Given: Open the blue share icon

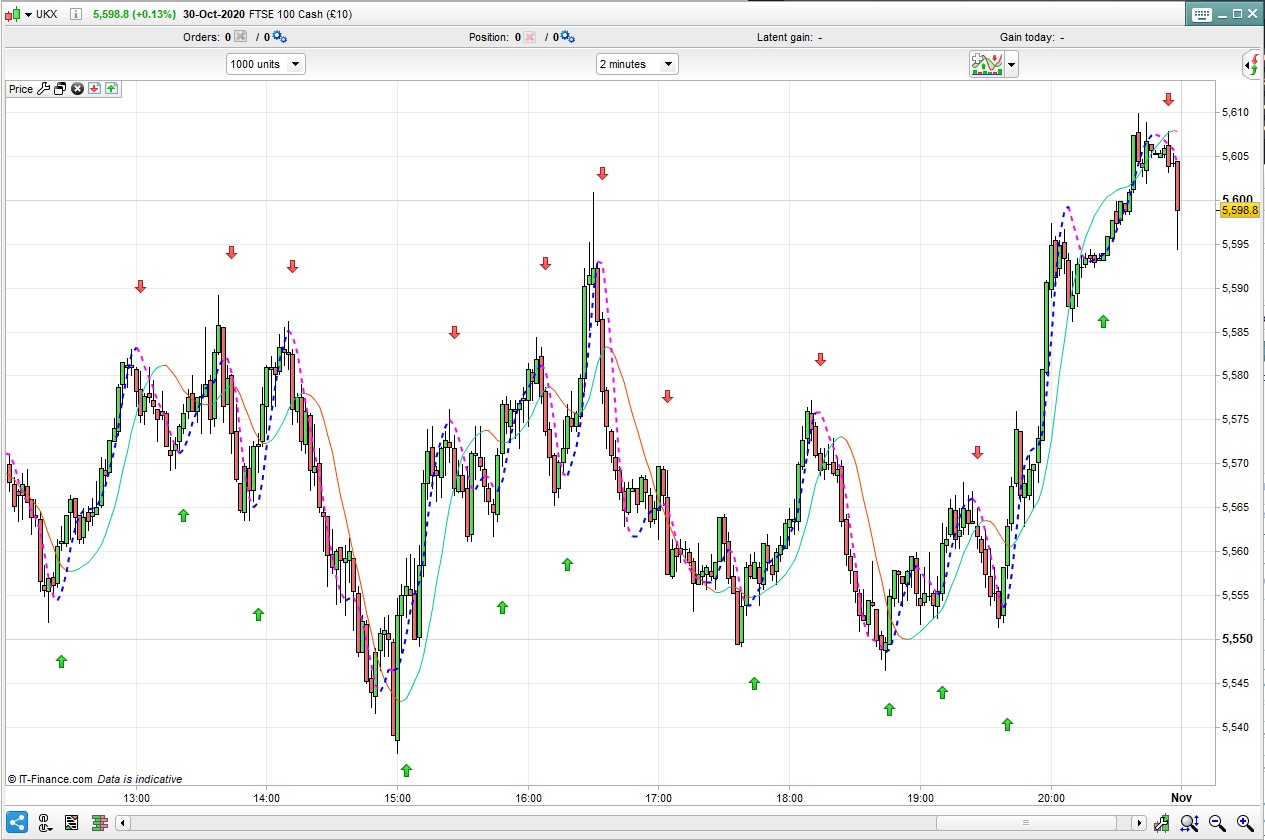Looking at the screenshot, I should pyautogui.click(x=18, y=823).
